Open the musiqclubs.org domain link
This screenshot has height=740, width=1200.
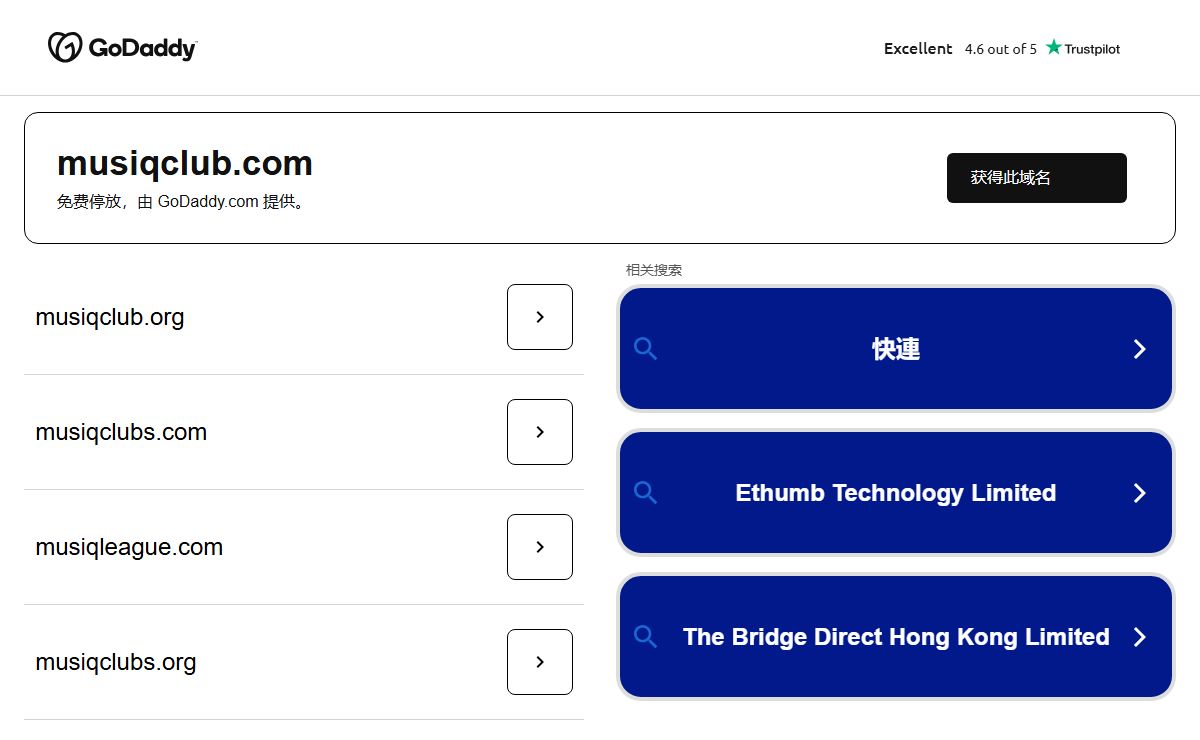(116, 662)
